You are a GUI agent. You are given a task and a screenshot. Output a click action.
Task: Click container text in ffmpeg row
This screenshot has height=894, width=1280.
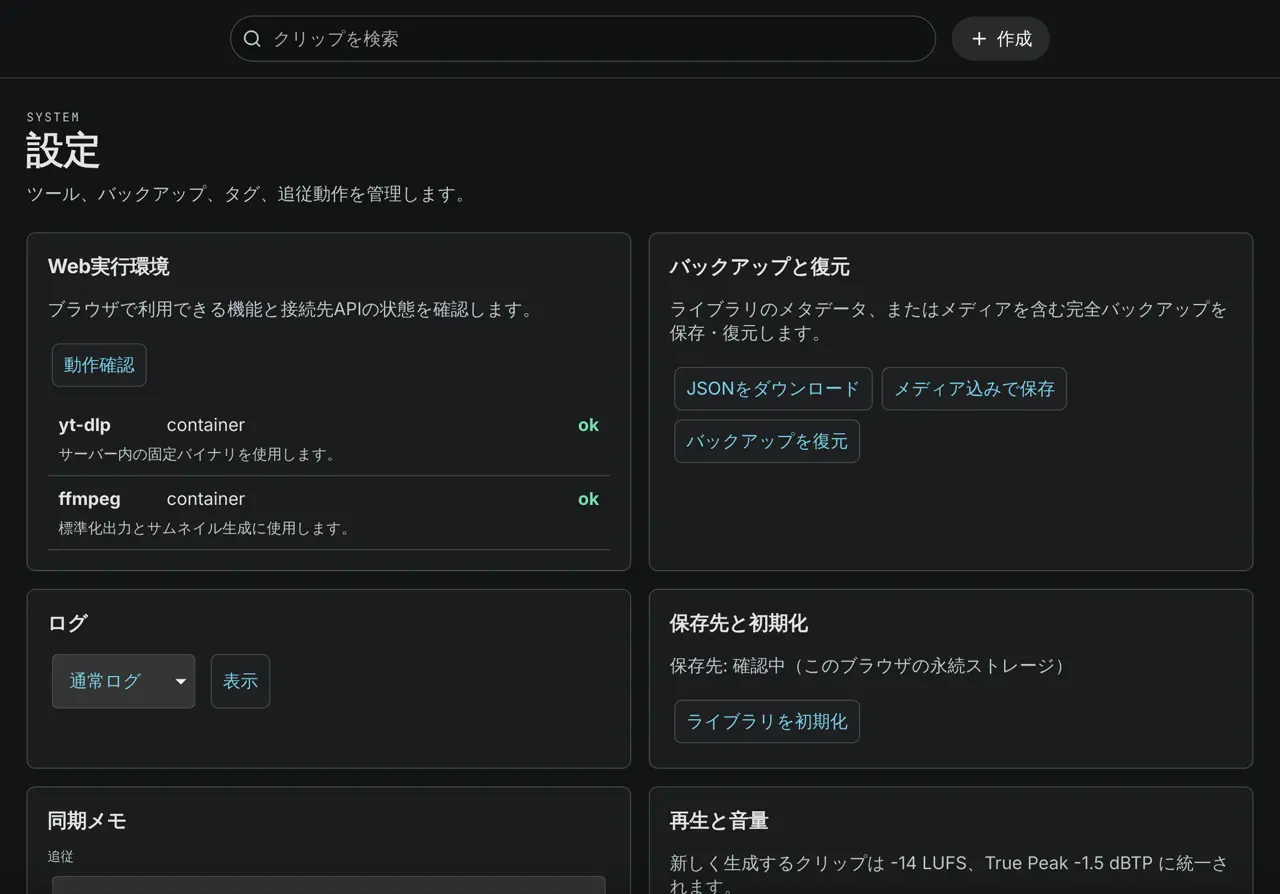(x=206, y=499)
